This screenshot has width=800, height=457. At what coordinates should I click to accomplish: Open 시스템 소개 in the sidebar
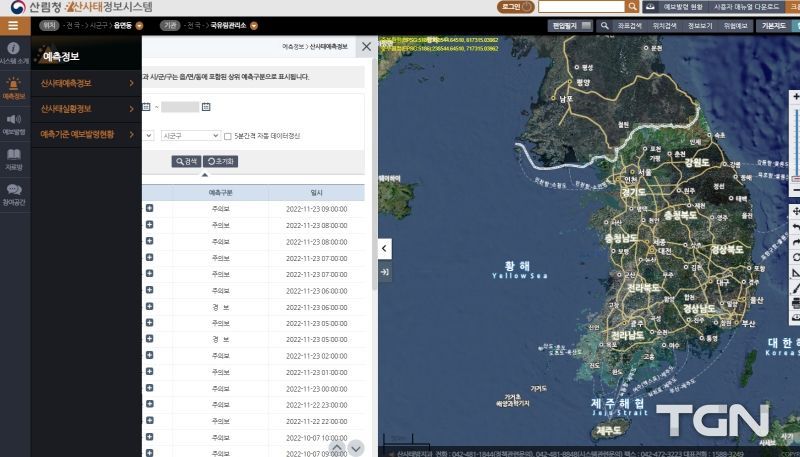tap(14, 53)
